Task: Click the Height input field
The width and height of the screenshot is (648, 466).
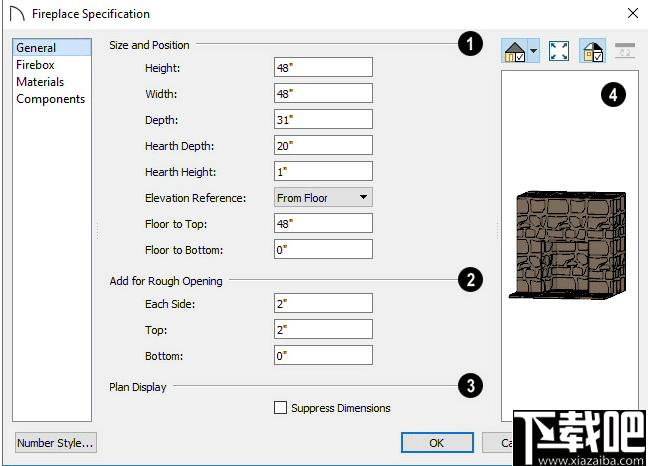Action: (x=323, y=67)
